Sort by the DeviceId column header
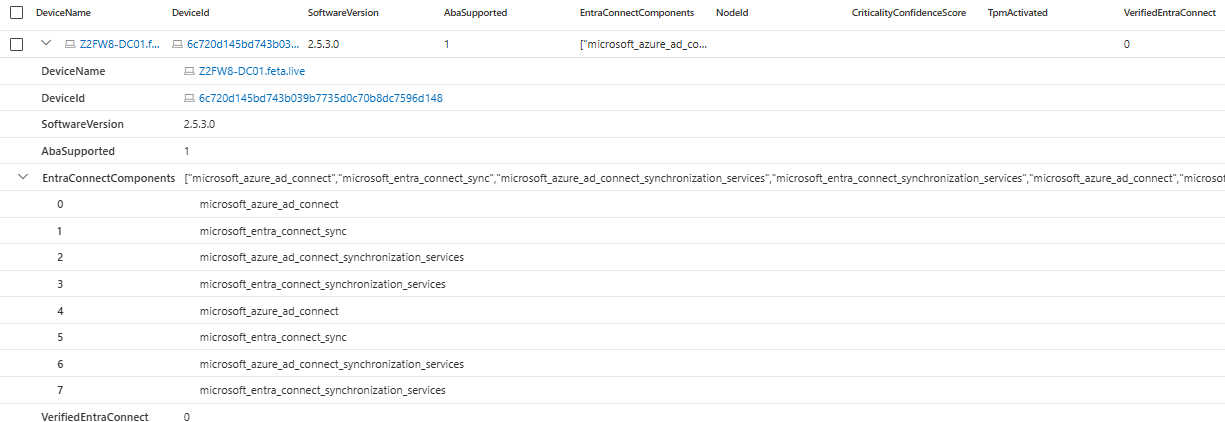 click(190, 13)
